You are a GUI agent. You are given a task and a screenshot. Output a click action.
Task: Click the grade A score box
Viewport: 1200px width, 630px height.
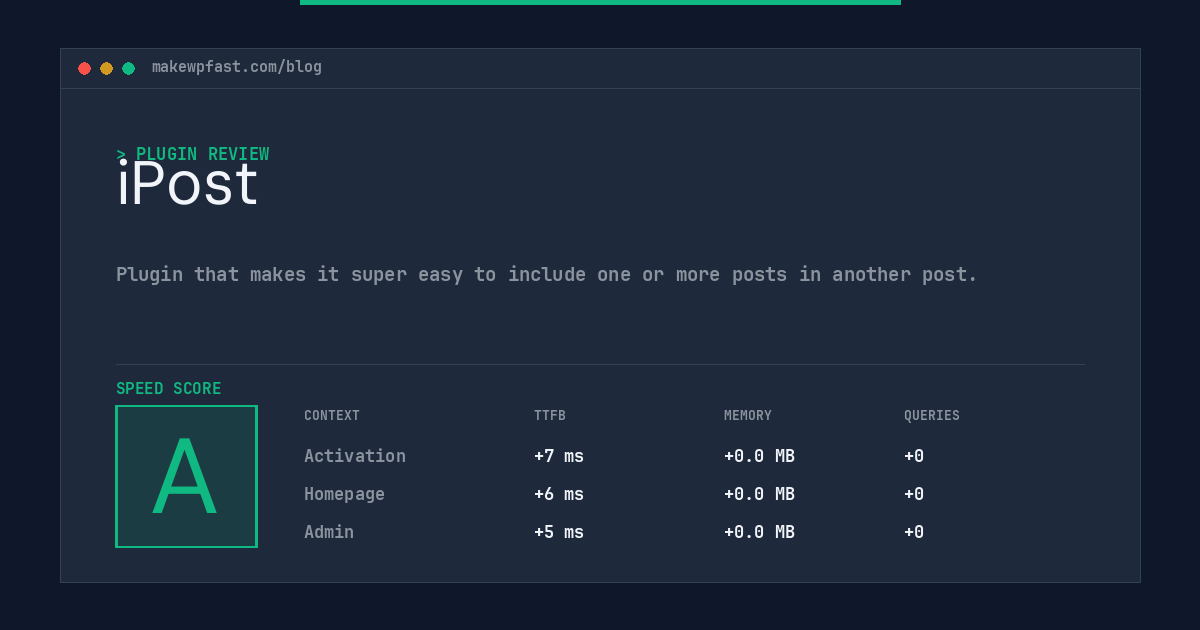(186, 476)
